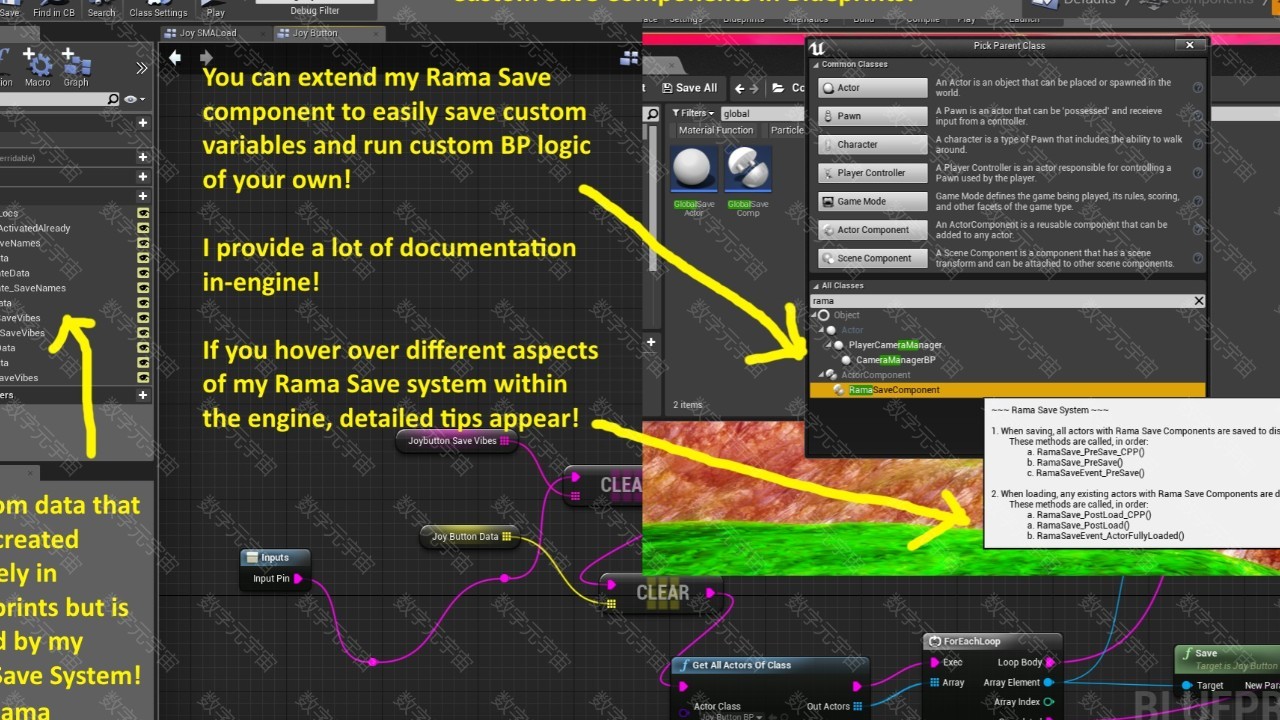
Task: Collapse the Actor tree node
Action: coord(822,330)
